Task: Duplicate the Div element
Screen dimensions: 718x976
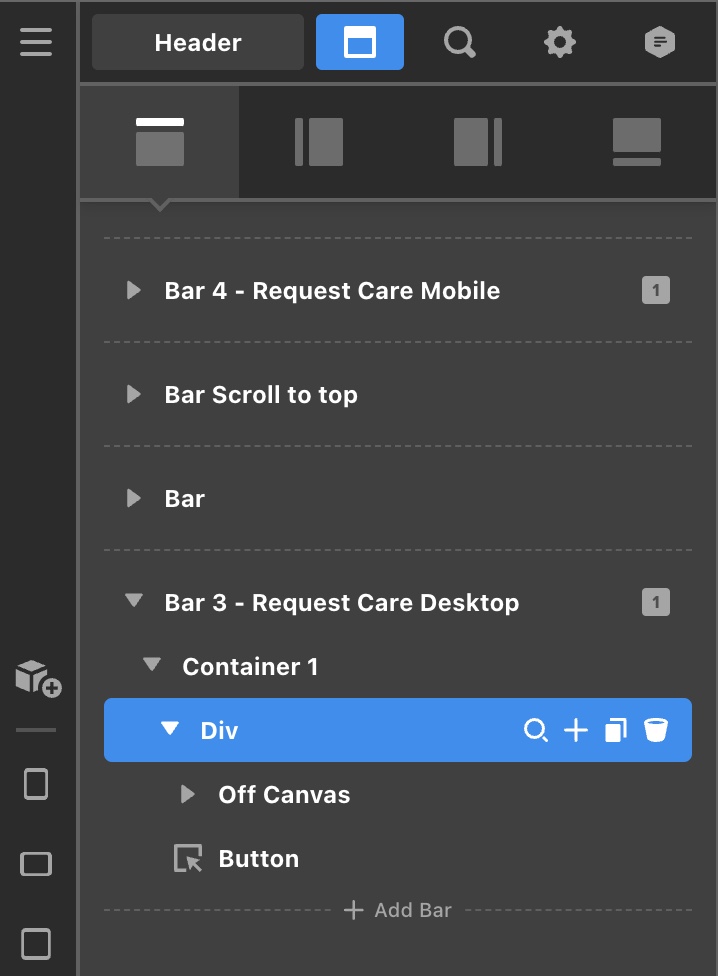Action: [x=616, y=731]
